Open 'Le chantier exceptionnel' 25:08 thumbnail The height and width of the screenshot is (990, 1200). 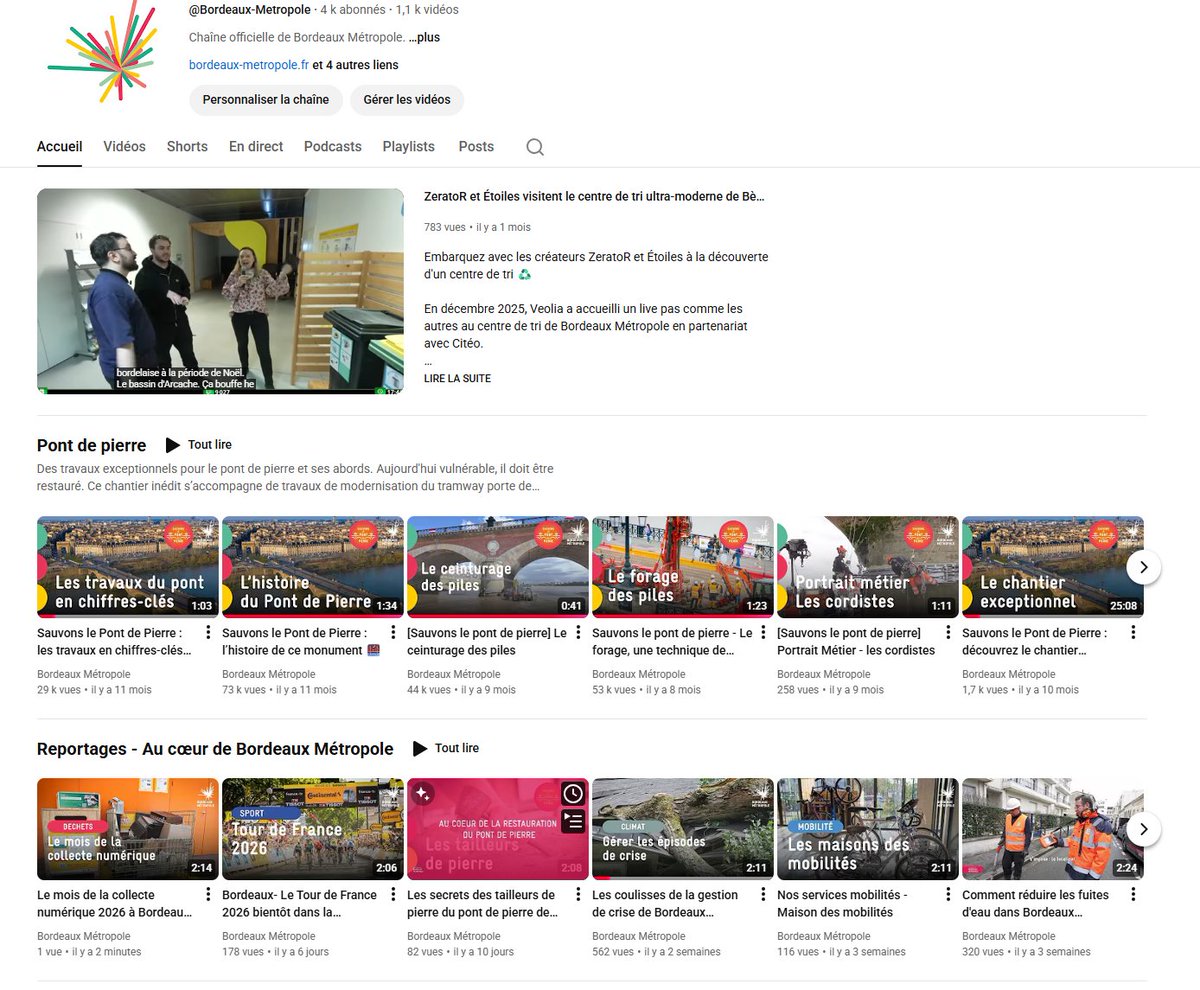click(x=1053, y=567)
